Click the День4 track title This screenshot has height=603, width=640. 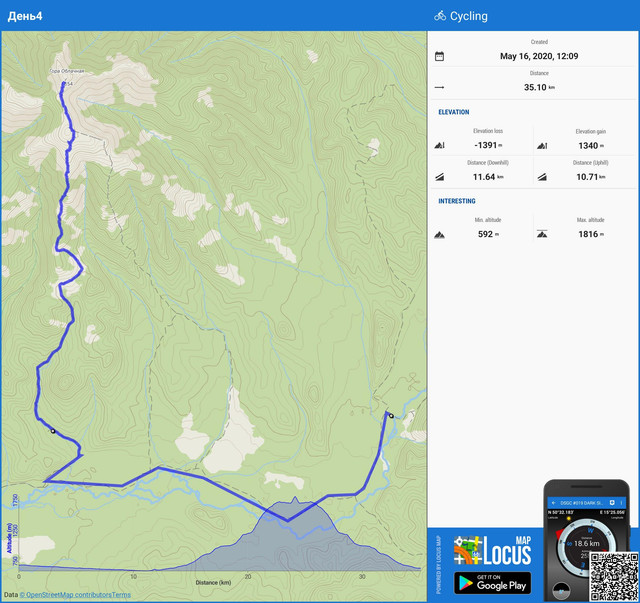pyautogui.click(x=25, y=16)
